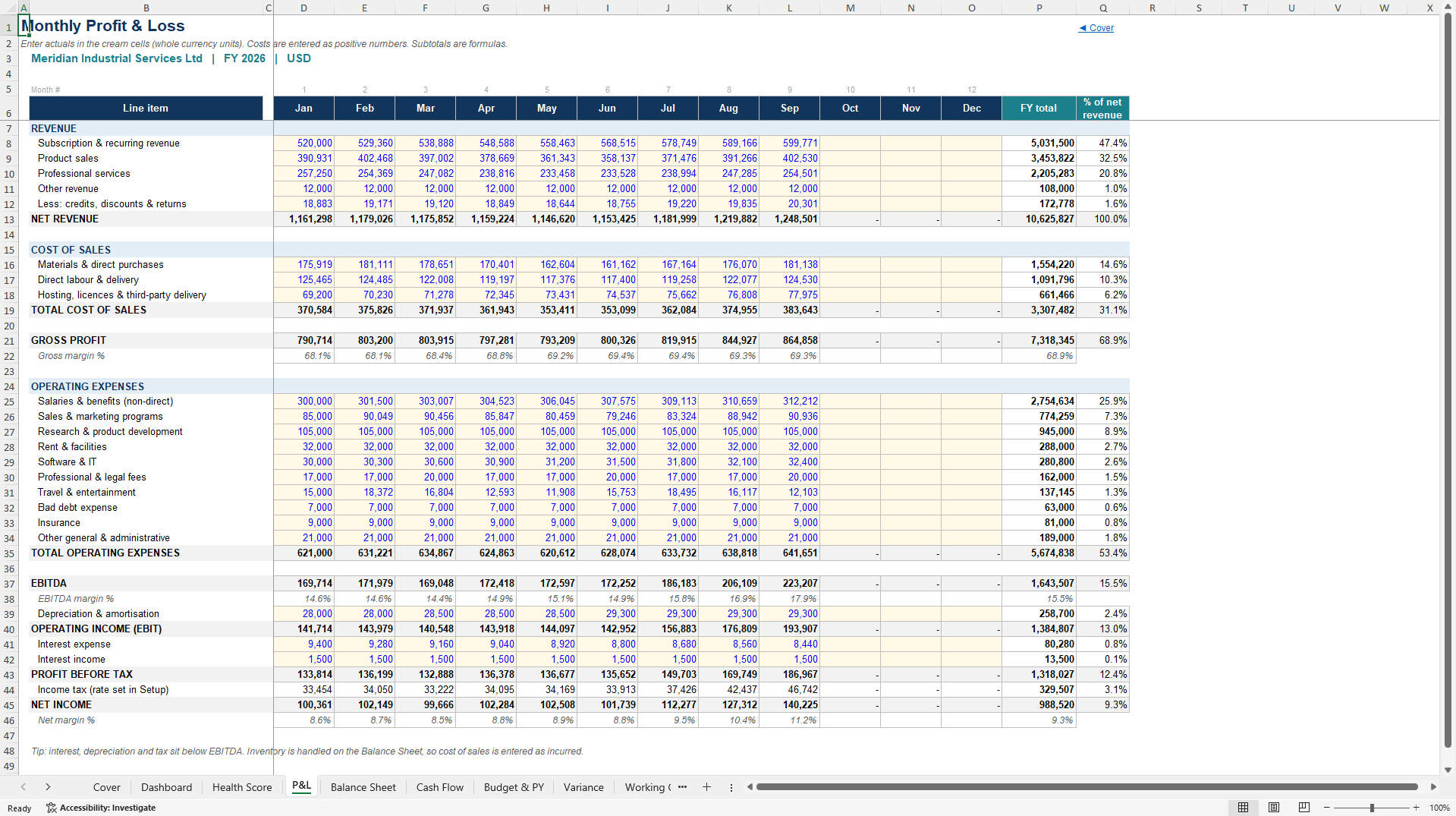Click the Normal view icon in status bar
Screen dimensions: 1456x816
coord(1243,808)
